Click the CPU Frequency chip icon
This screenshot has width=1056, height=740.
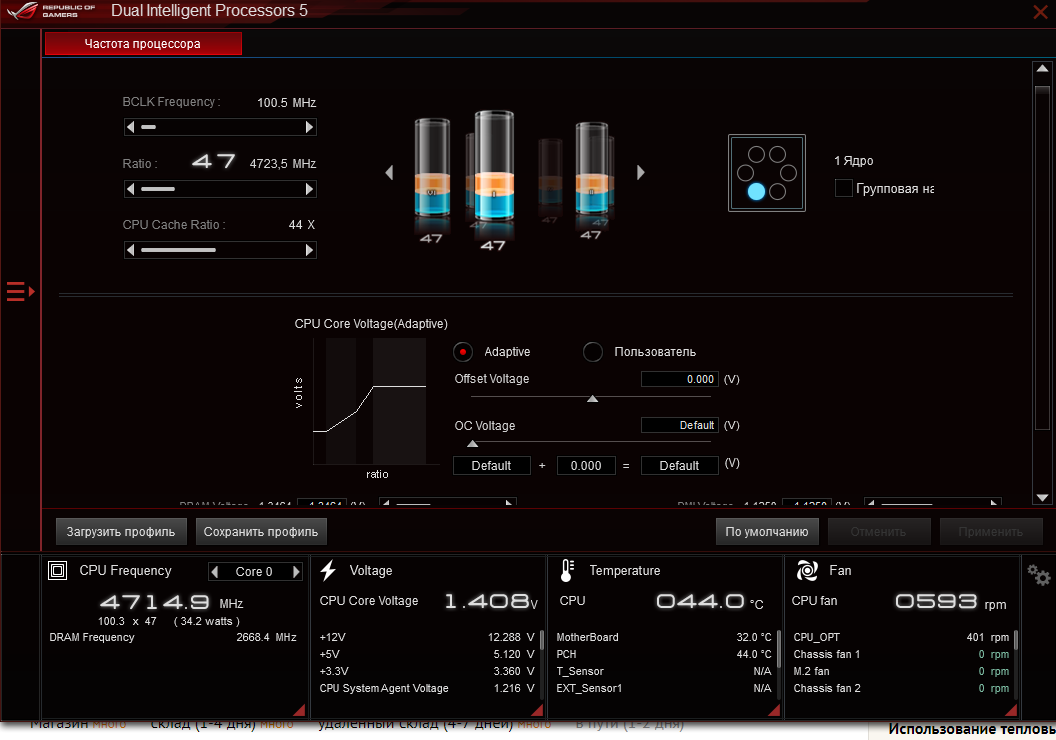[x=58, y=571]
